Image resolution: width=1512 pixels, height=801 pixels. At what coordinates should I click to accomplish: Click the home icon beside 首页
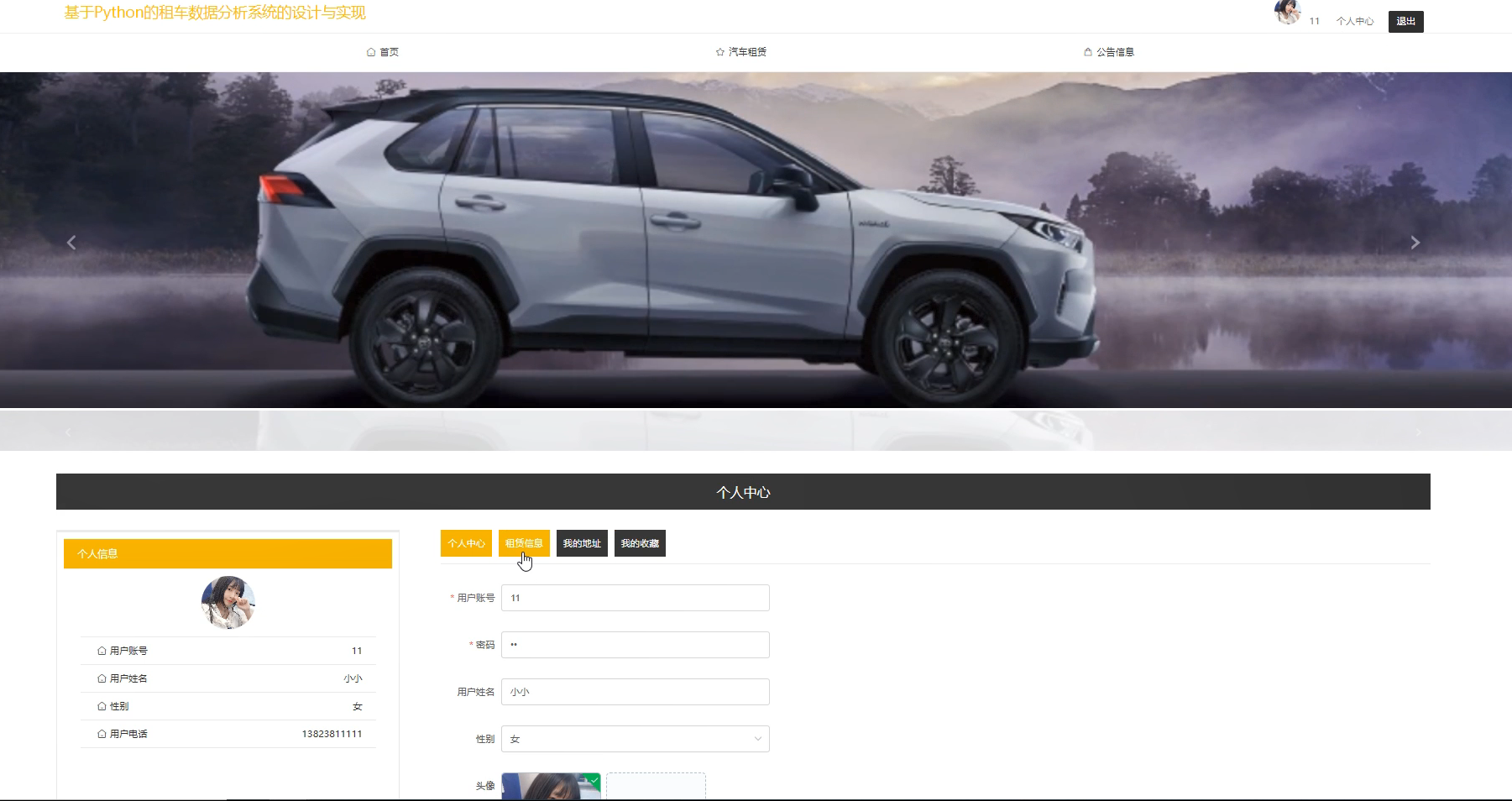click(371, 52)
